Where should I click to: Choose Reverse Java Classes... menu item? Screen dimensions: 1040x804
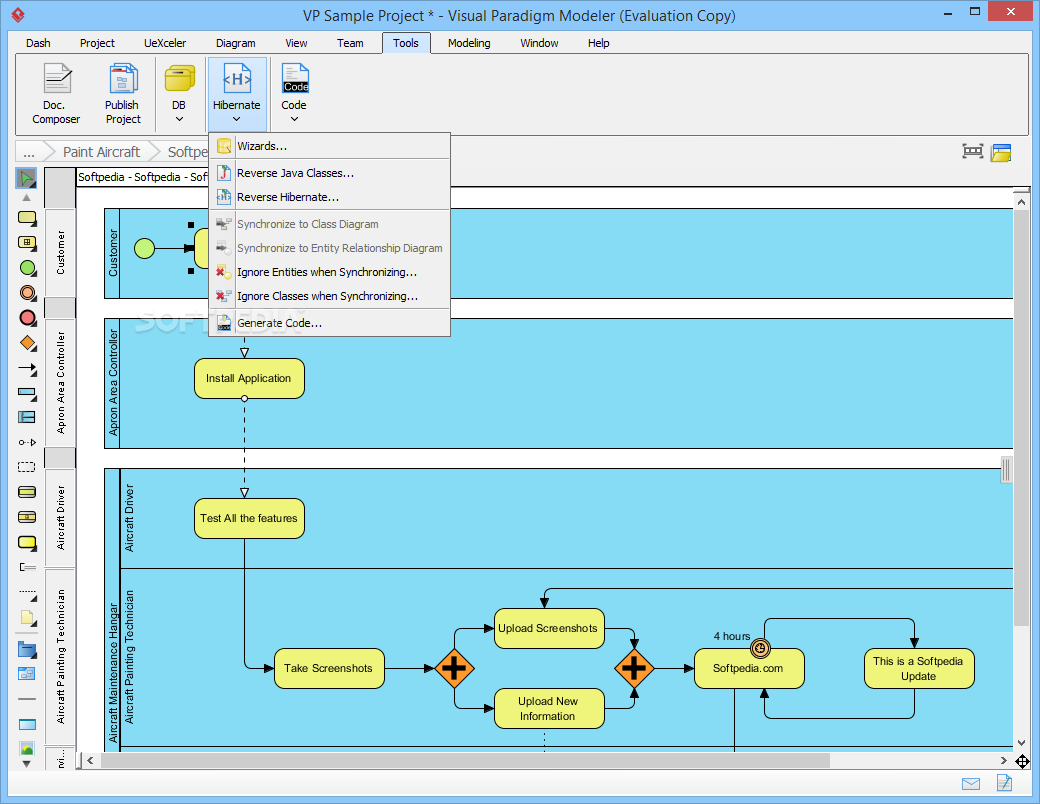[x=330, y=173]
